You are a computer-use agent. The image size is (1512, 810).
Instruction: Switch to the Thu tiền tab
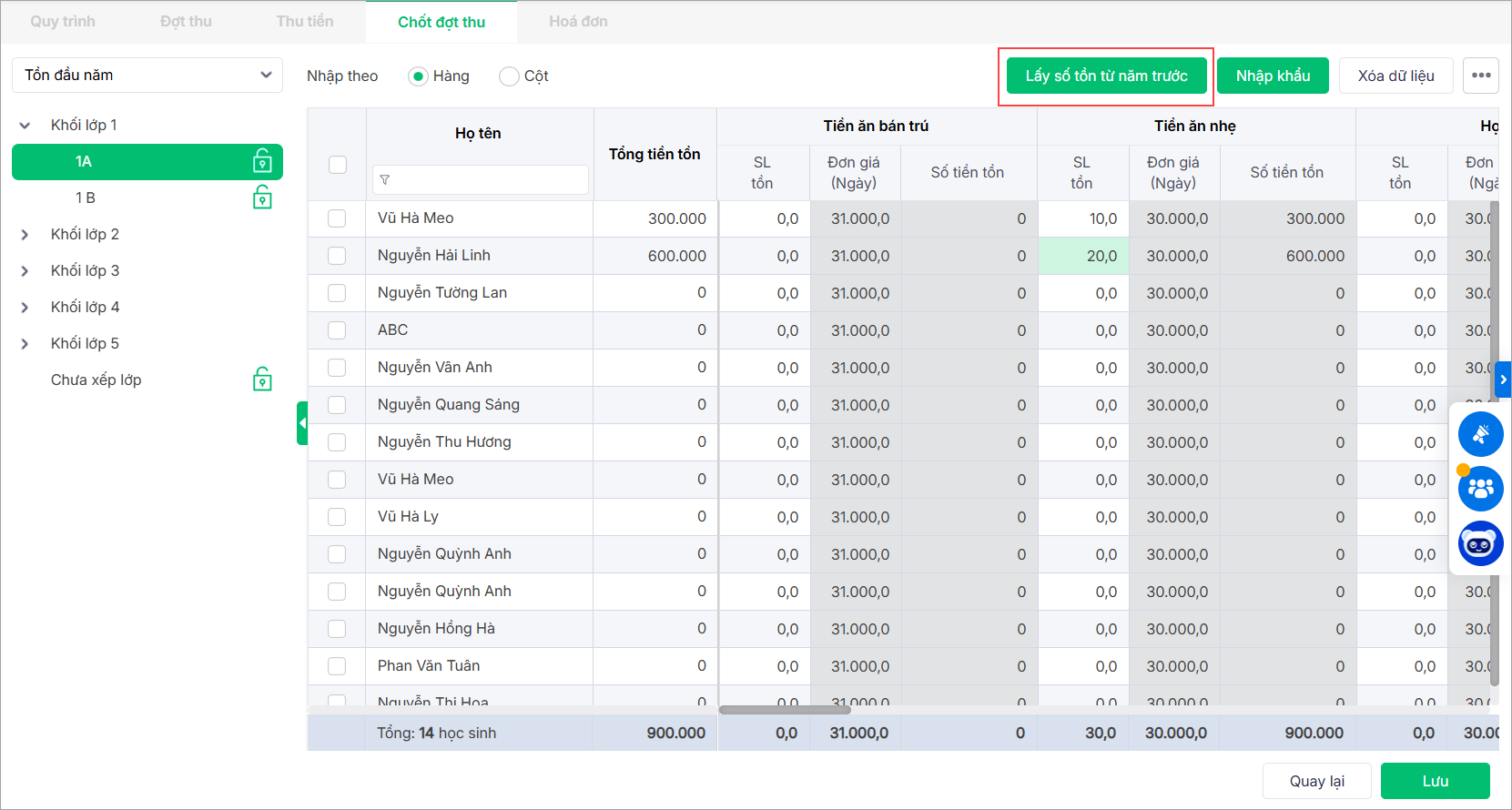[305, 22]
